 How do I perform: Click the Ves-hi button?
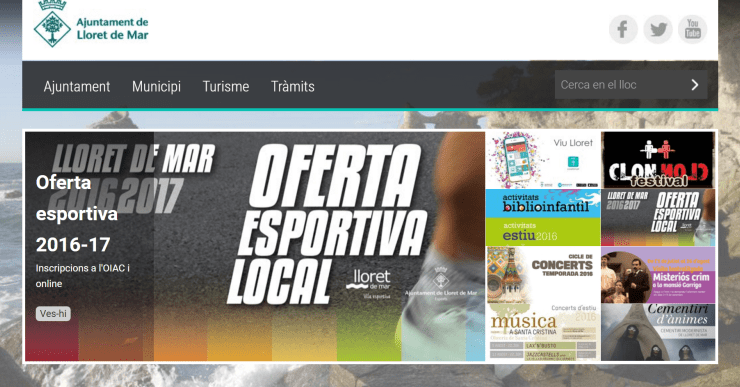pyautogui.click(x=53, y=313)
